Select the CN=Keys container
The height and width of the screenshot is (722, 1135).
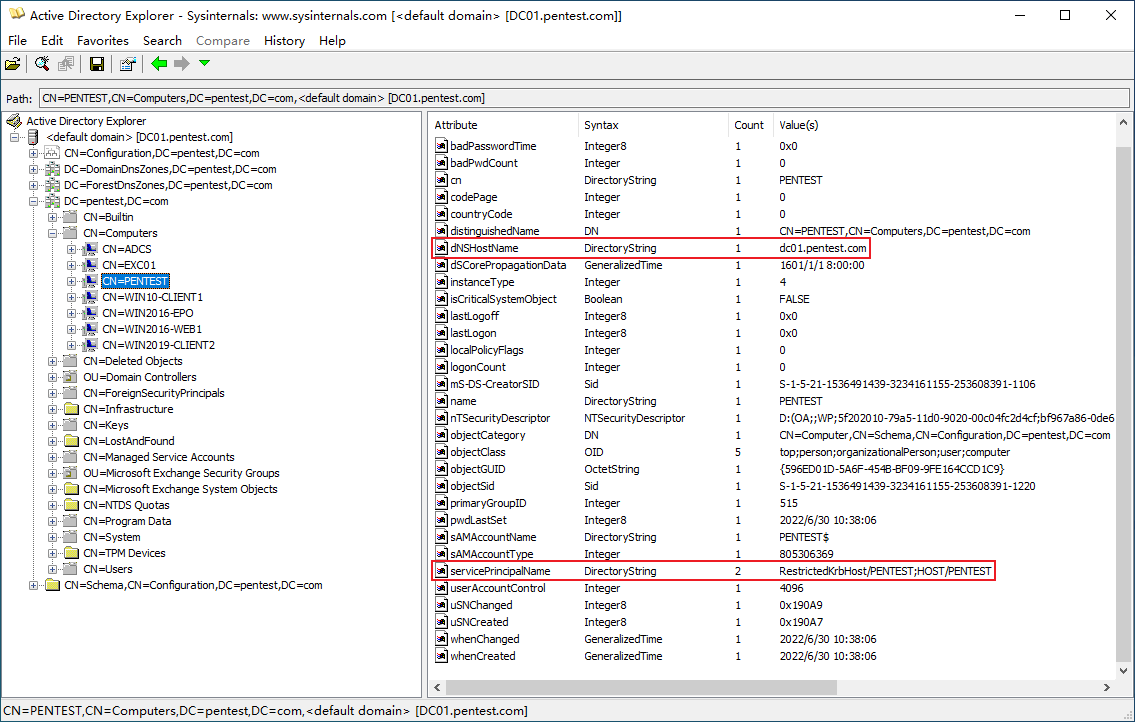tap(106, 424)
